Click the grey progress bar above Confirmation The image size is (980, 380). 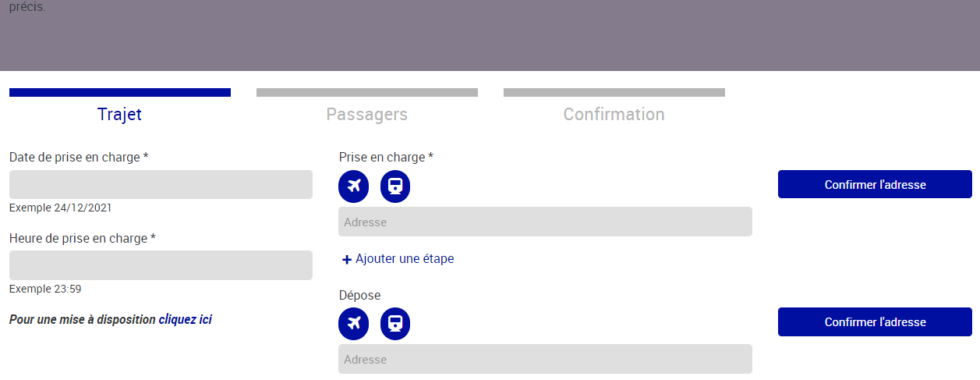tap(614, 92)
